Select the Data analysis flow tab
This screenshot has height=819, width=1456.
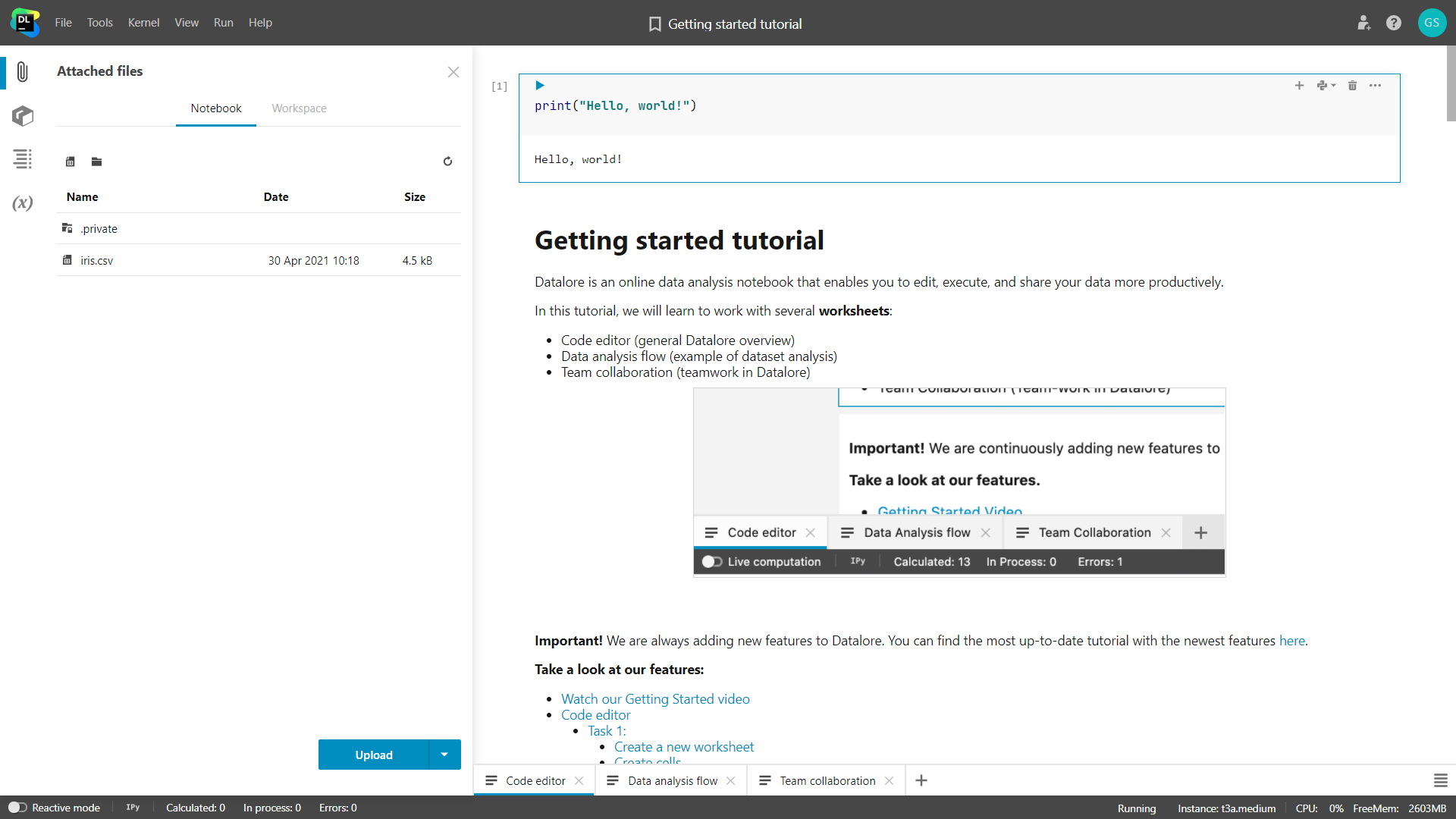point(670,780)
